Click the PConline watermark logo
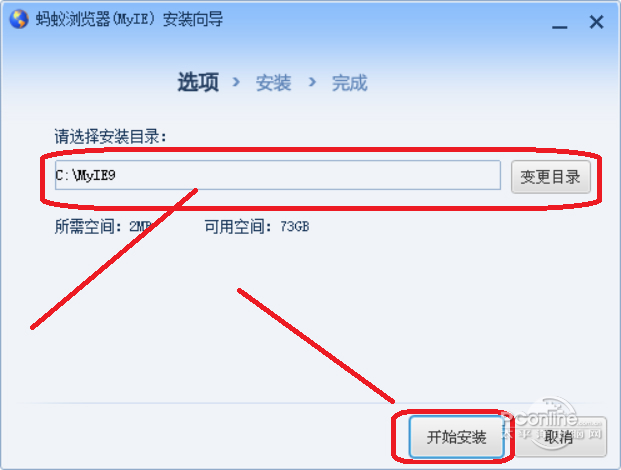This screenshot has height=470, width=621. (x=552, y=424)
